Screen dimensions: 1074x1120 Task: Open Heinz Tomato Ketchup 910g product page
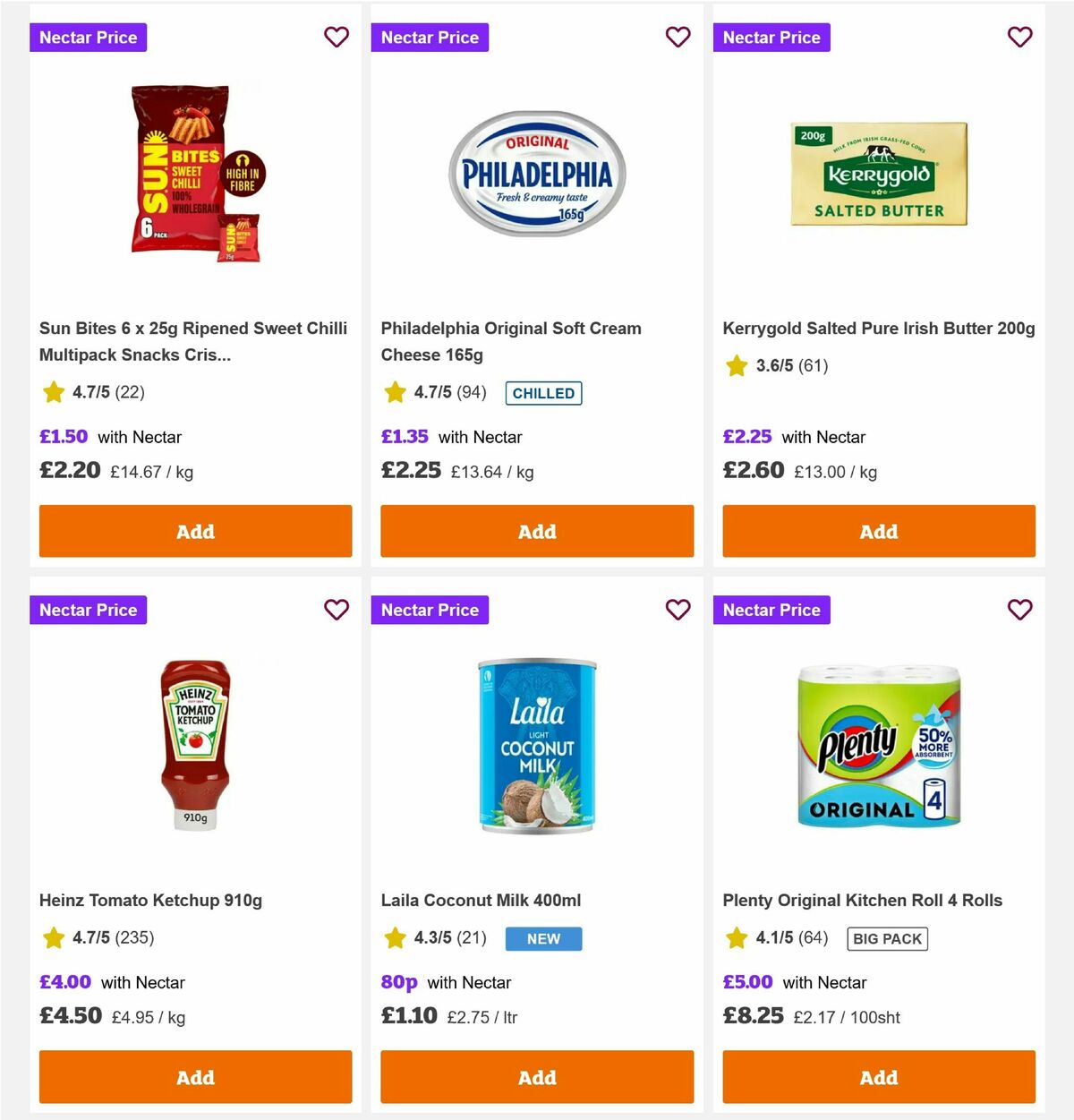click(x=151, y=900)
